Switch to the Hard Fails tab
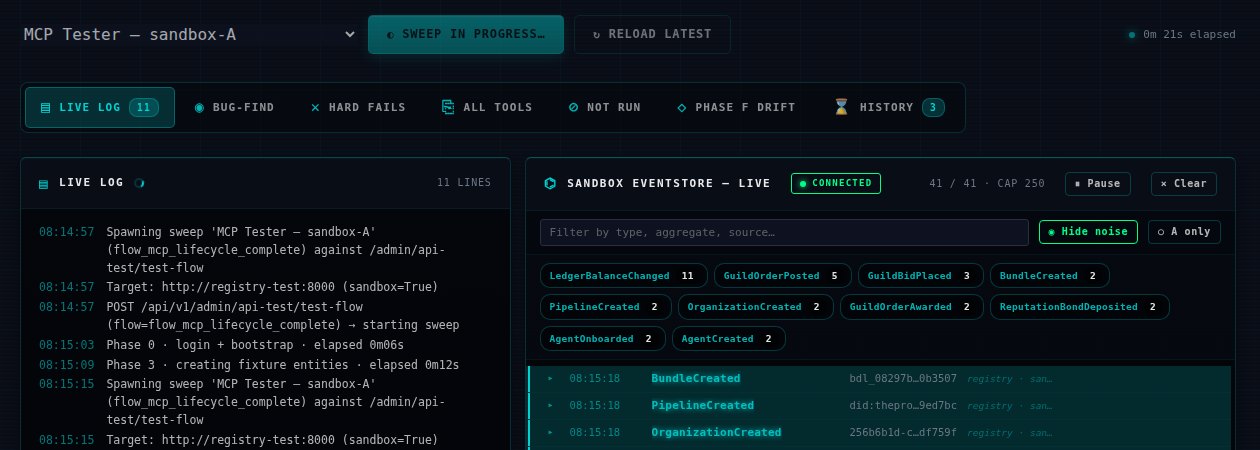1260x450 pixels. (358, 107)
